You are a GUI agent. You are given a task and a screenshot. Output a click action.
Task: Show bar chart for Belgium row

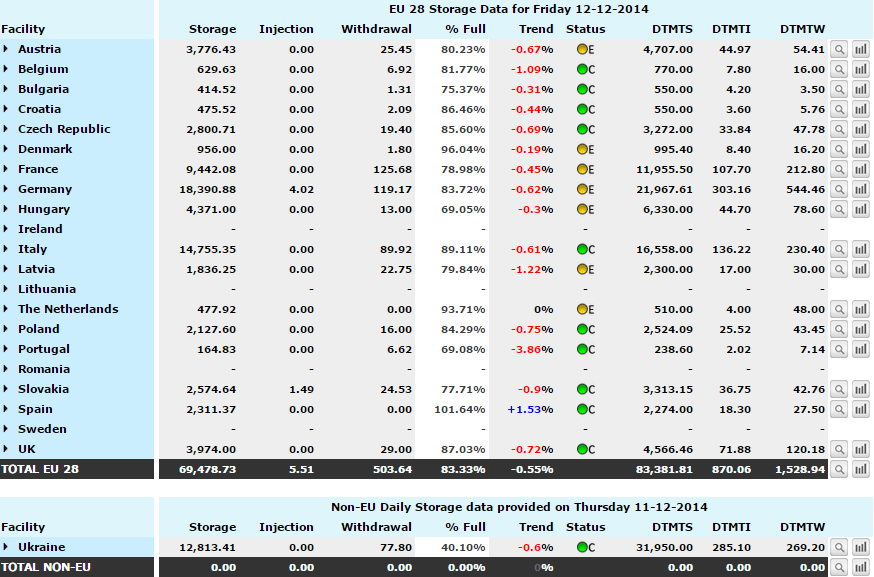point(861,70)
